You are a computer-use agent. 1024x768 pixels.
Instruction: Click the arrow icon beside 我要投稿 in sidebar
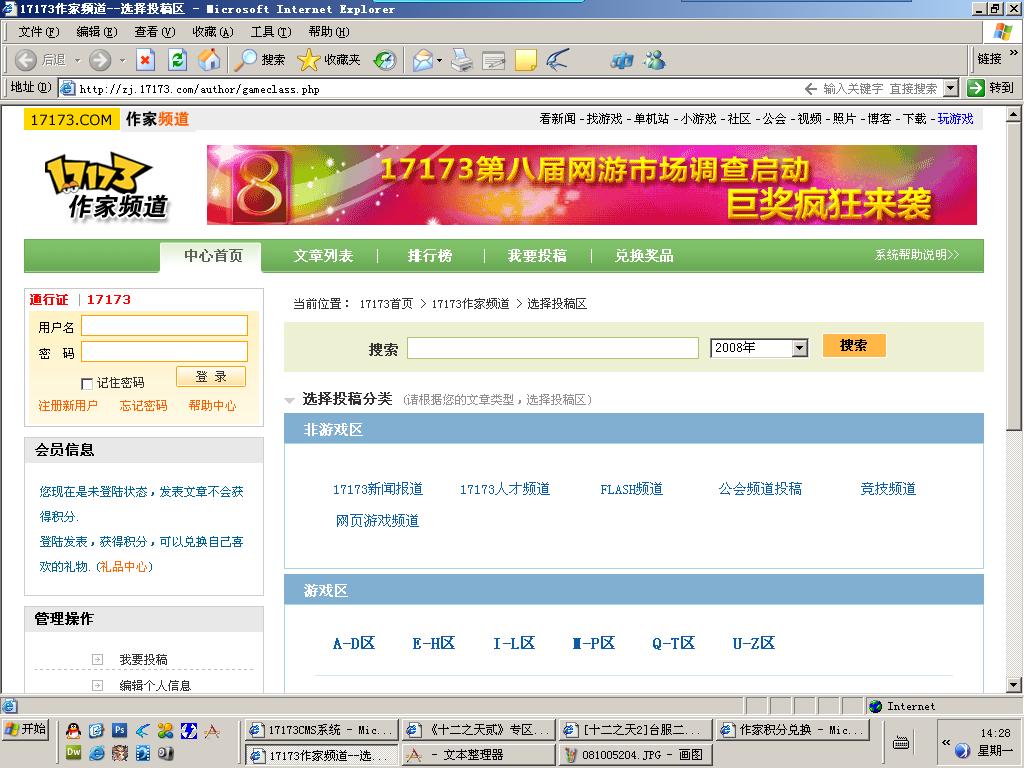[x=97, y=660]
